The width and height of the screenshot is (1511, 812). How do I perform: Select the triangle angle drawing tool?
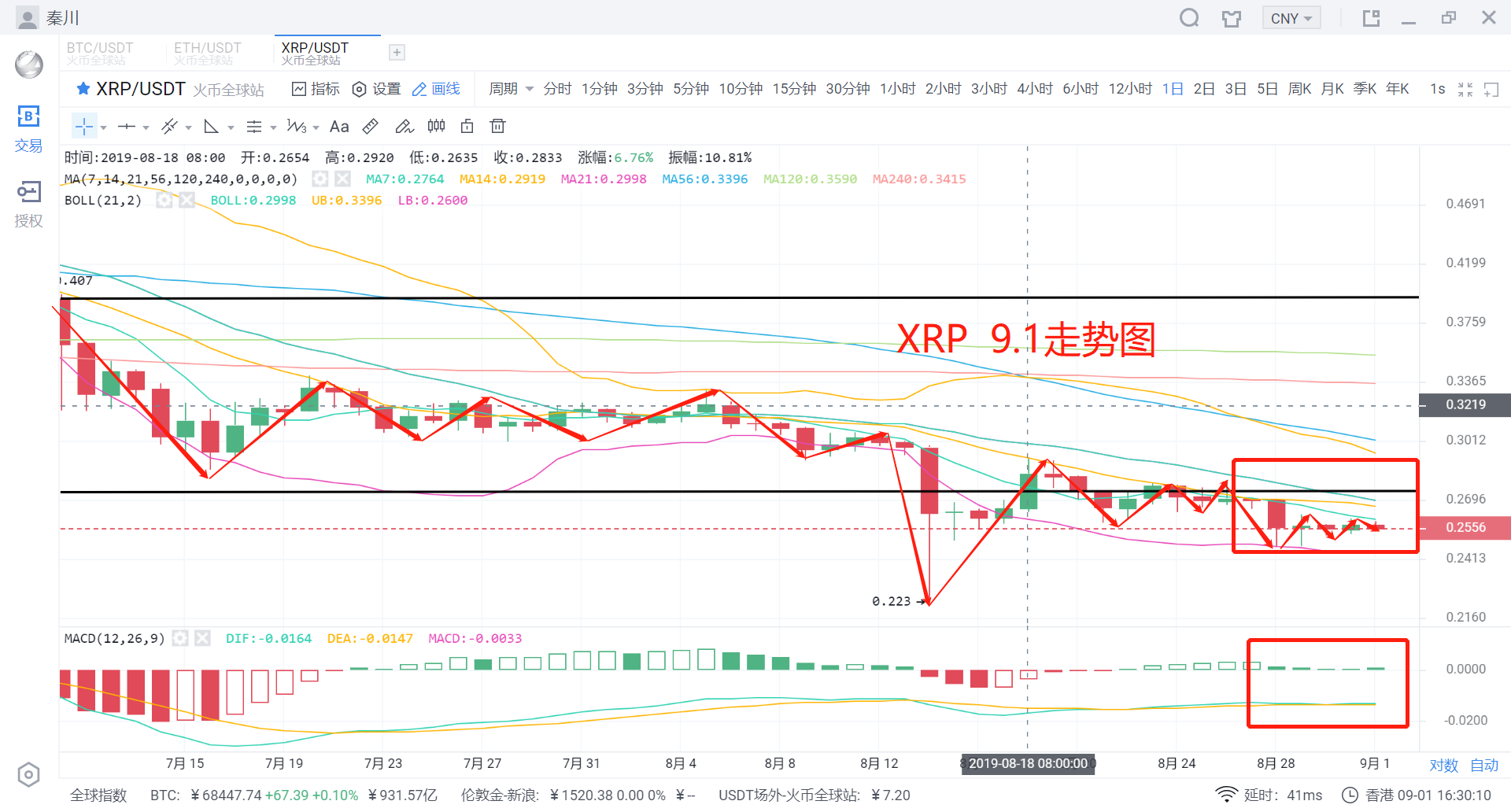tap(211, 127)
